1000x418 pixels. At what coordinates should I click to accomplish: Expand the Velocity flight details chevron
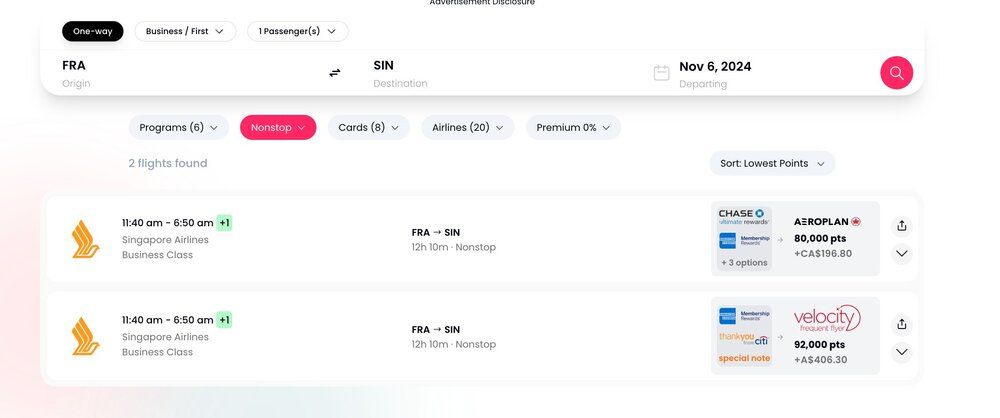click(901, 352)
